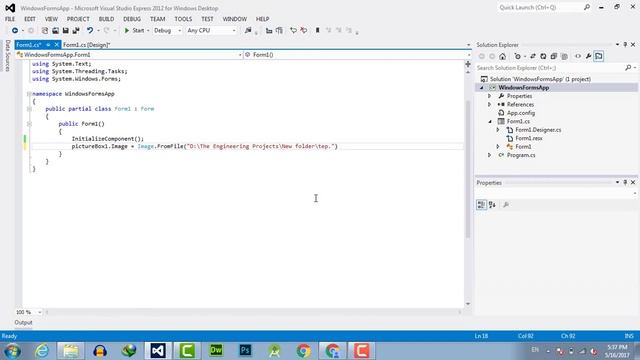Close the Form1.cs editor tab
This screenshot has width=640, height=360.
[x=57, y=45]
